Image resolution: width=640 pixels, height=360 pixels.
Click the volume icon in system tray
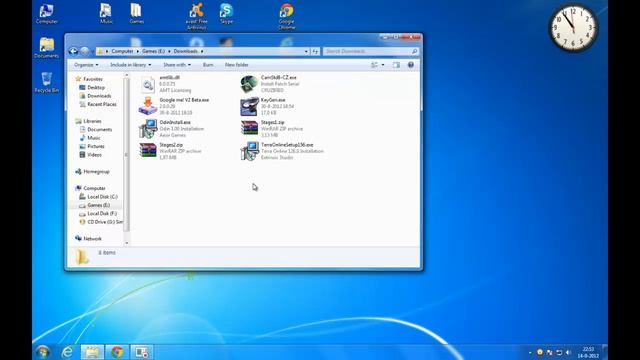568,352
